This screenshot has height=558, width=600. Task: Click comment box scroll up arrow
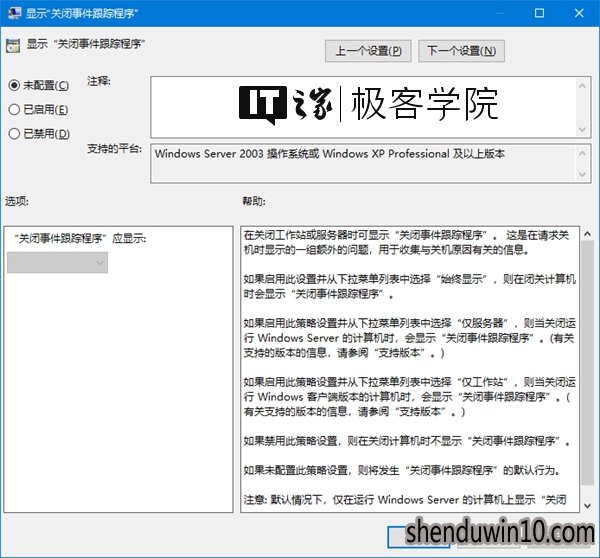tap(582, 86)
